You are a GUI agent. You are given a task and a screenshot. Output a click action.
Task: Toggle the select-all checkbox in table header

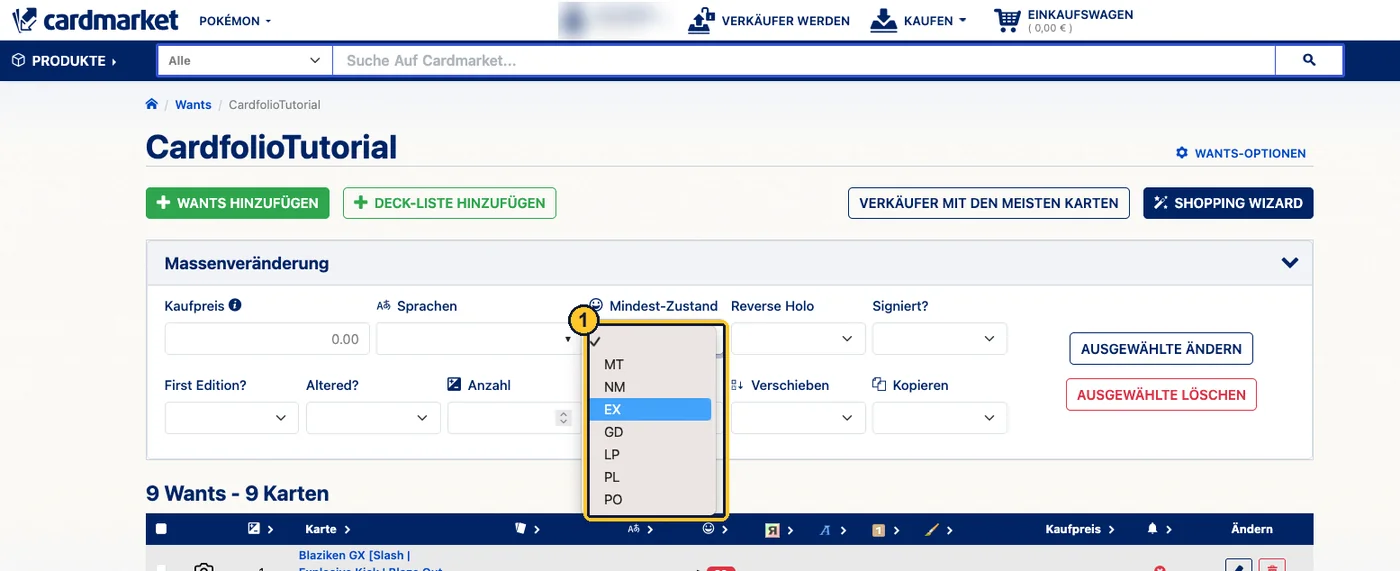tap(161, 529)
